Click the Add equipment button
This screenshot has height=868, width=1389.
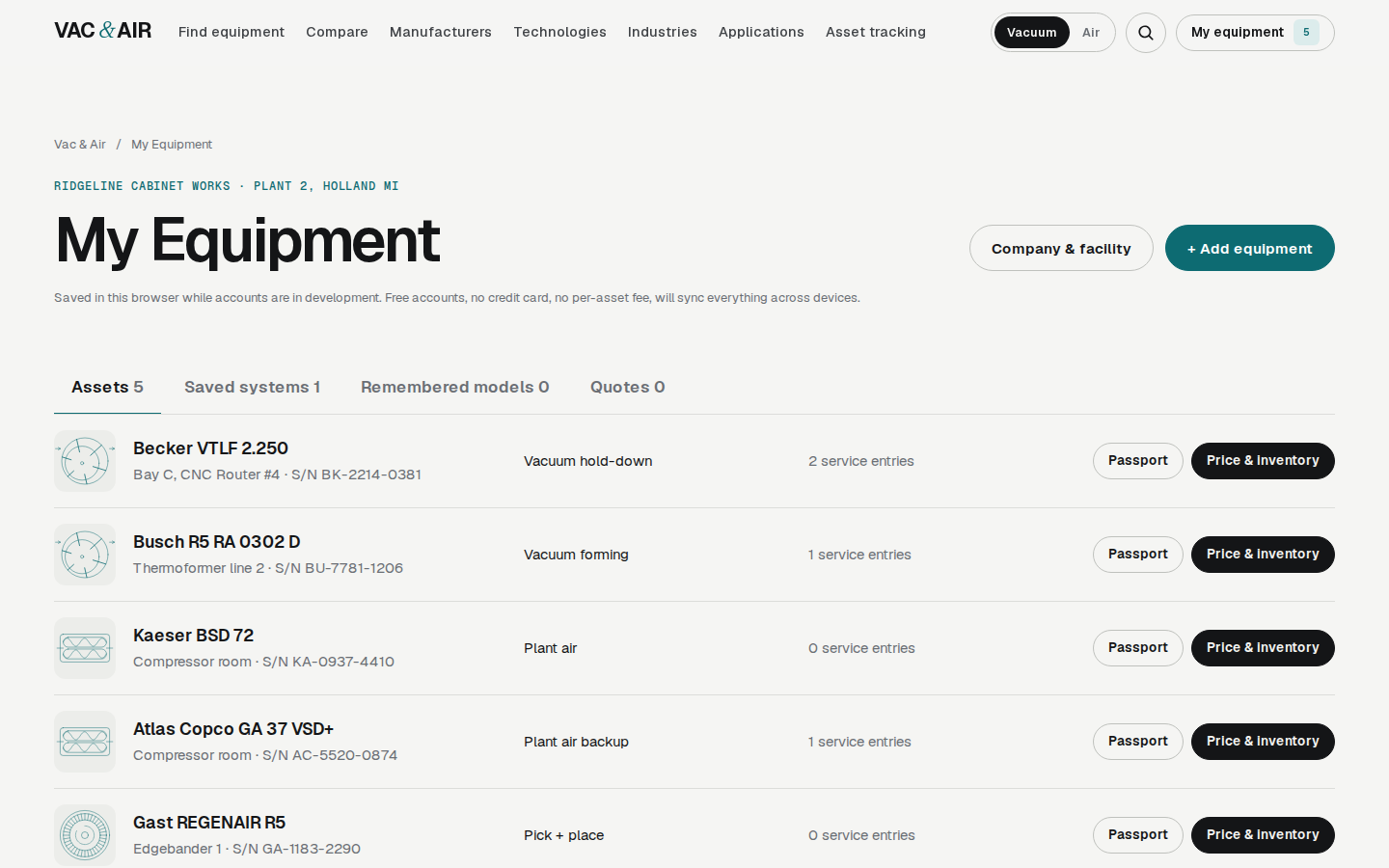[1250, 248]
